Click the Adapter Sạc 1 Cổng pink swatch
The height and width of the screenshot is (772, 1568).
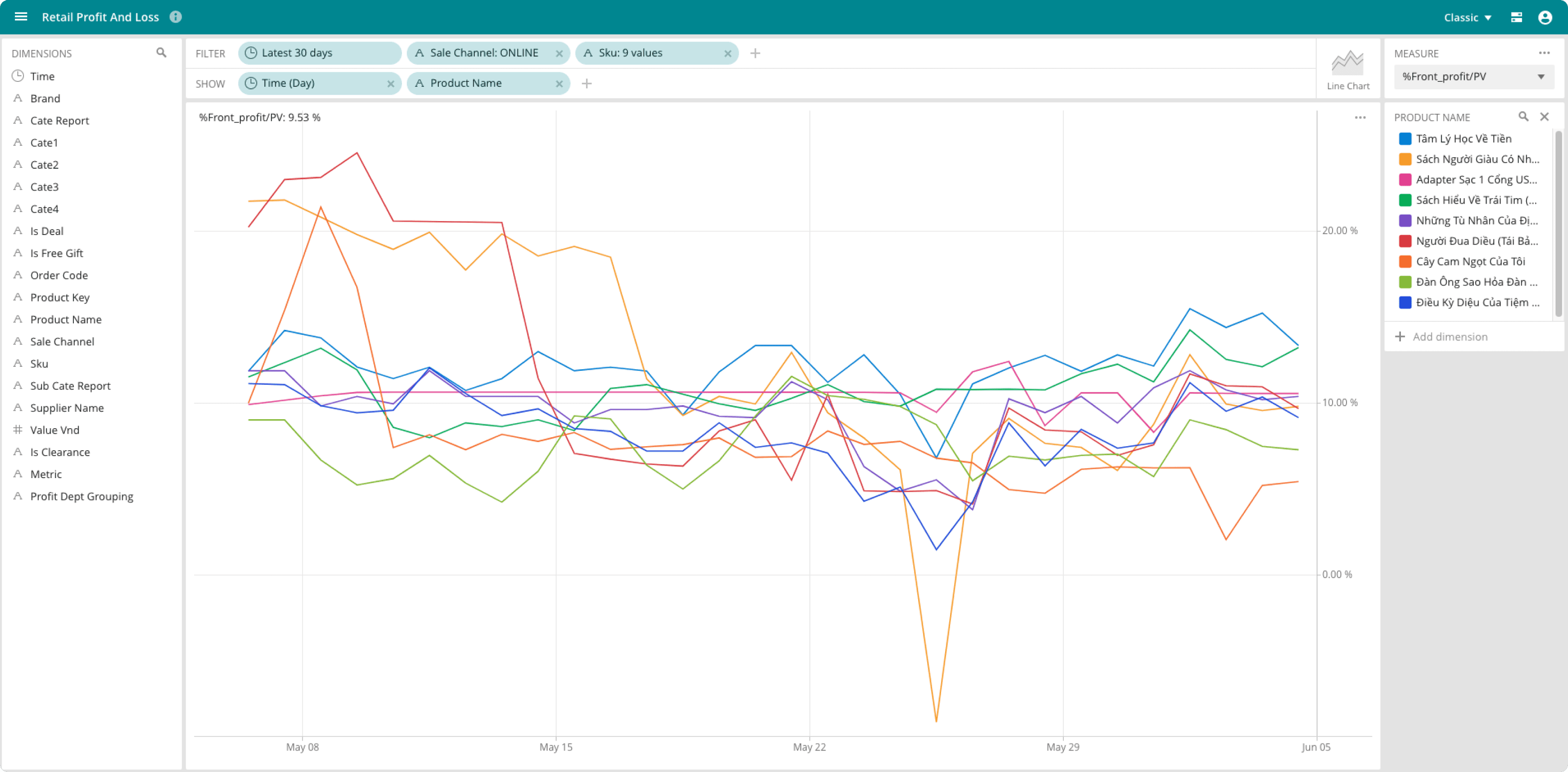click(1405, 180)
